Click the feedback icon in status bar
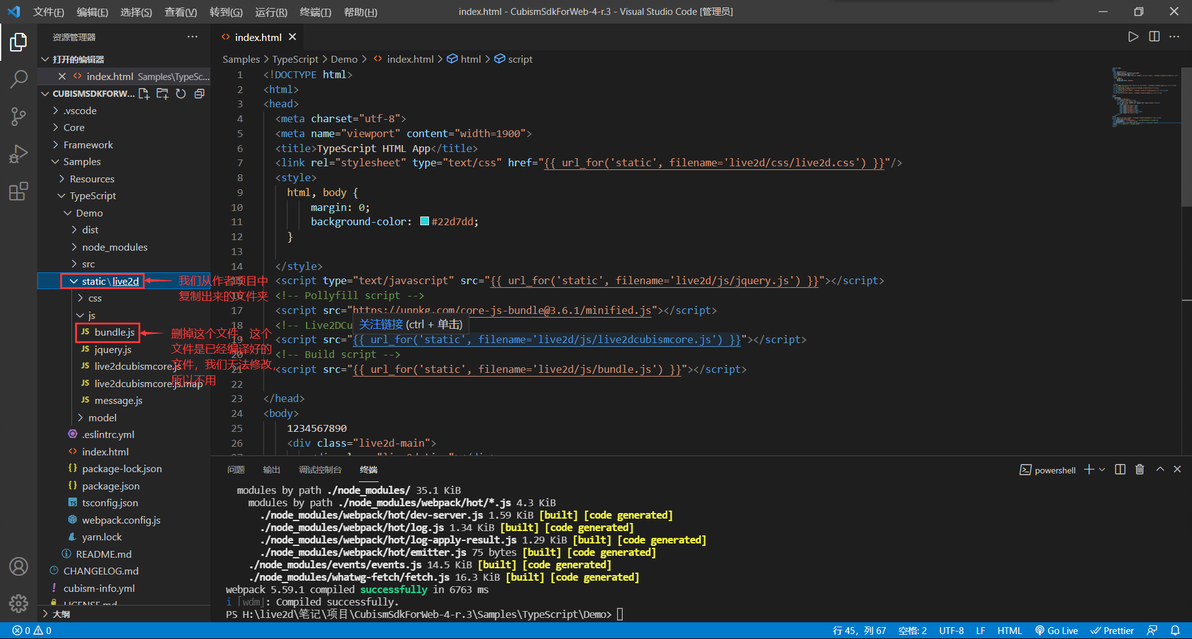Viewport: 1192px width, 639px height. click(1152, 631)
